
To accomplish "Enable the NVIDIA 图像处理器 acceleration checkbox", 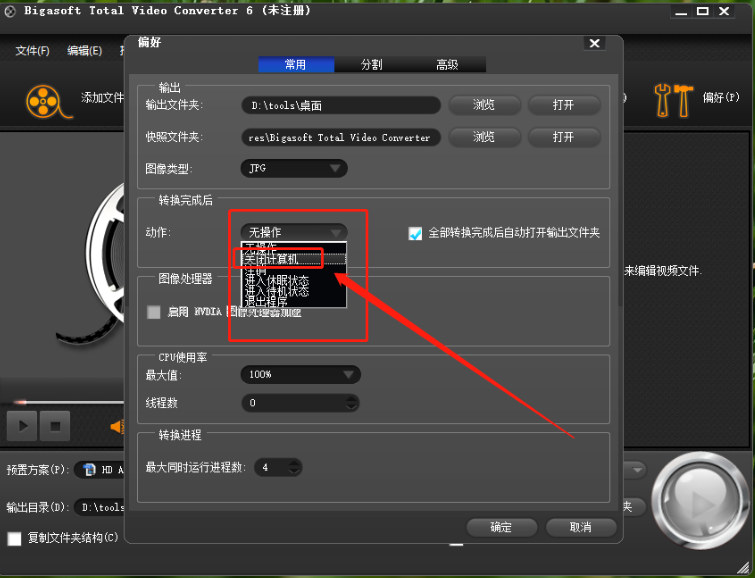I will click(154, 312).
